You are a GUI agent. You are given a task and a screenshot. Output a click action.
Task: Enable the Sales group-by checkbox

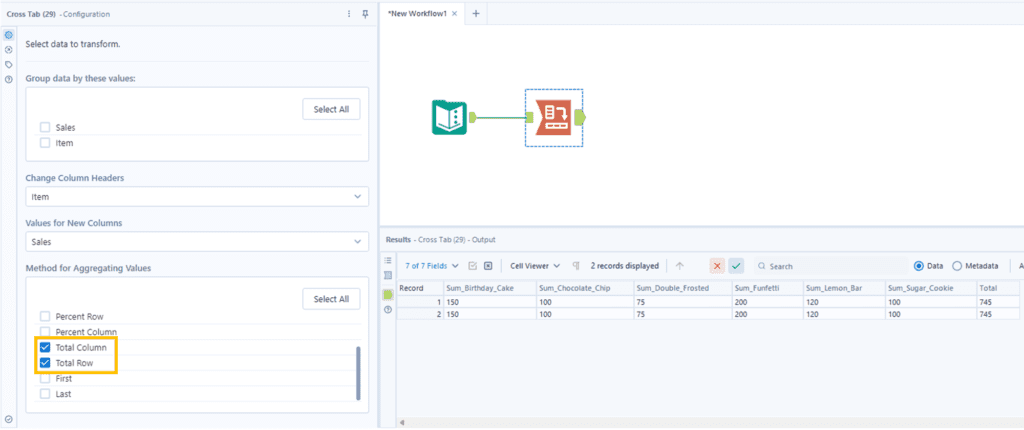[x=45, y=128]
